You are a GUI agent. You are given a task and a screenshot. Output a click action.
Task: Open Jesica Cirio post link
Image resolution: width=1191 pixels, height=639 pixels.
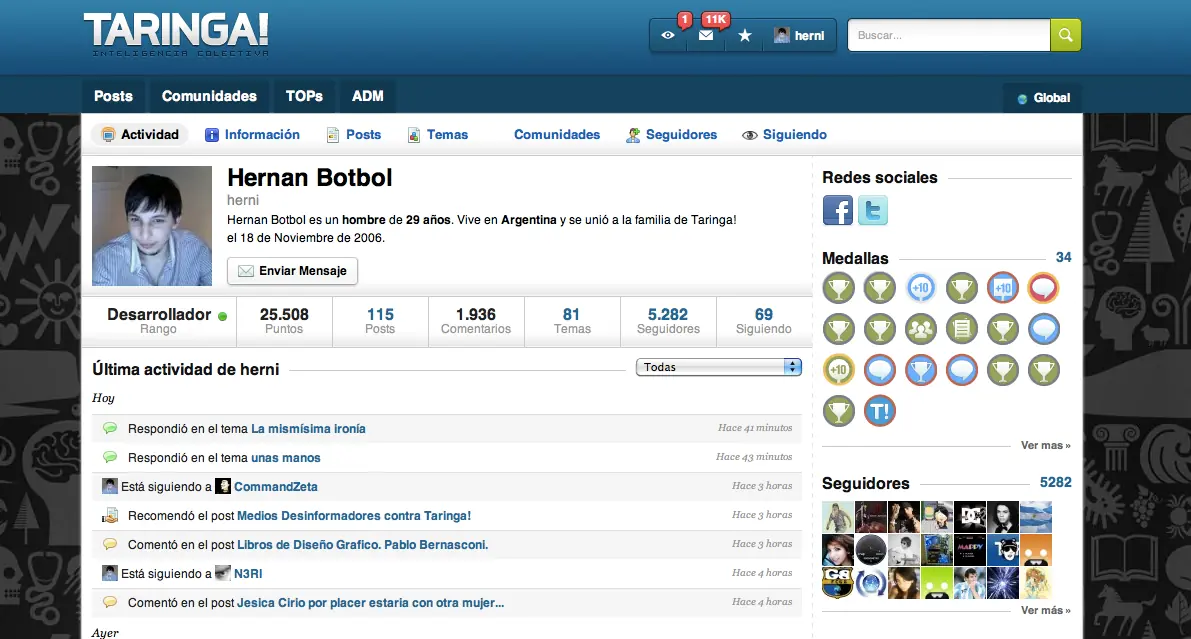pos(371,603)
